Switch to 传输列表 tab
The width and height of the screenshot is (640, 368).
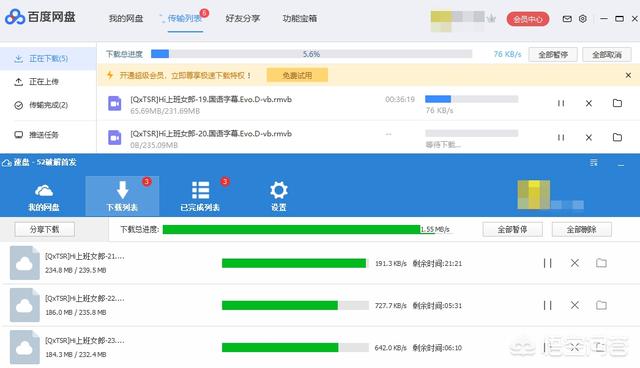pyautogui.click(x=185, y=18)
